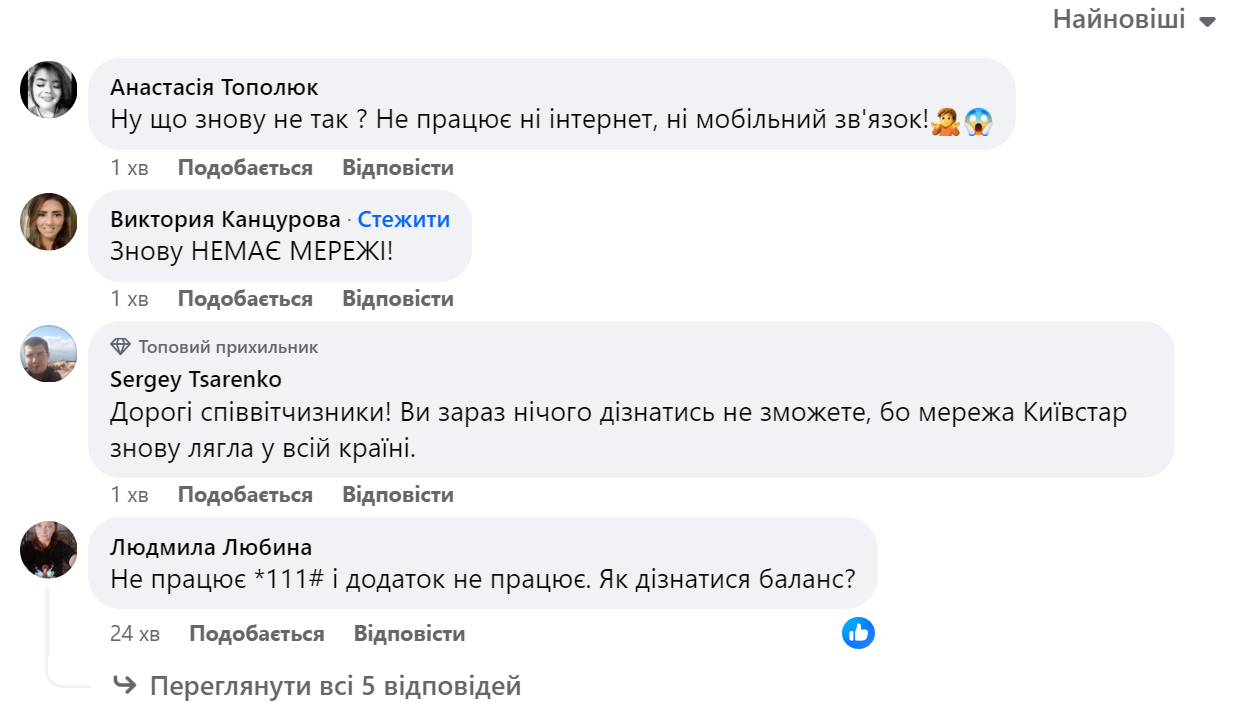The image size is (1248, 711).
Task: Expand all 5 replies under Людмила's comment
Action: [333, 686]
